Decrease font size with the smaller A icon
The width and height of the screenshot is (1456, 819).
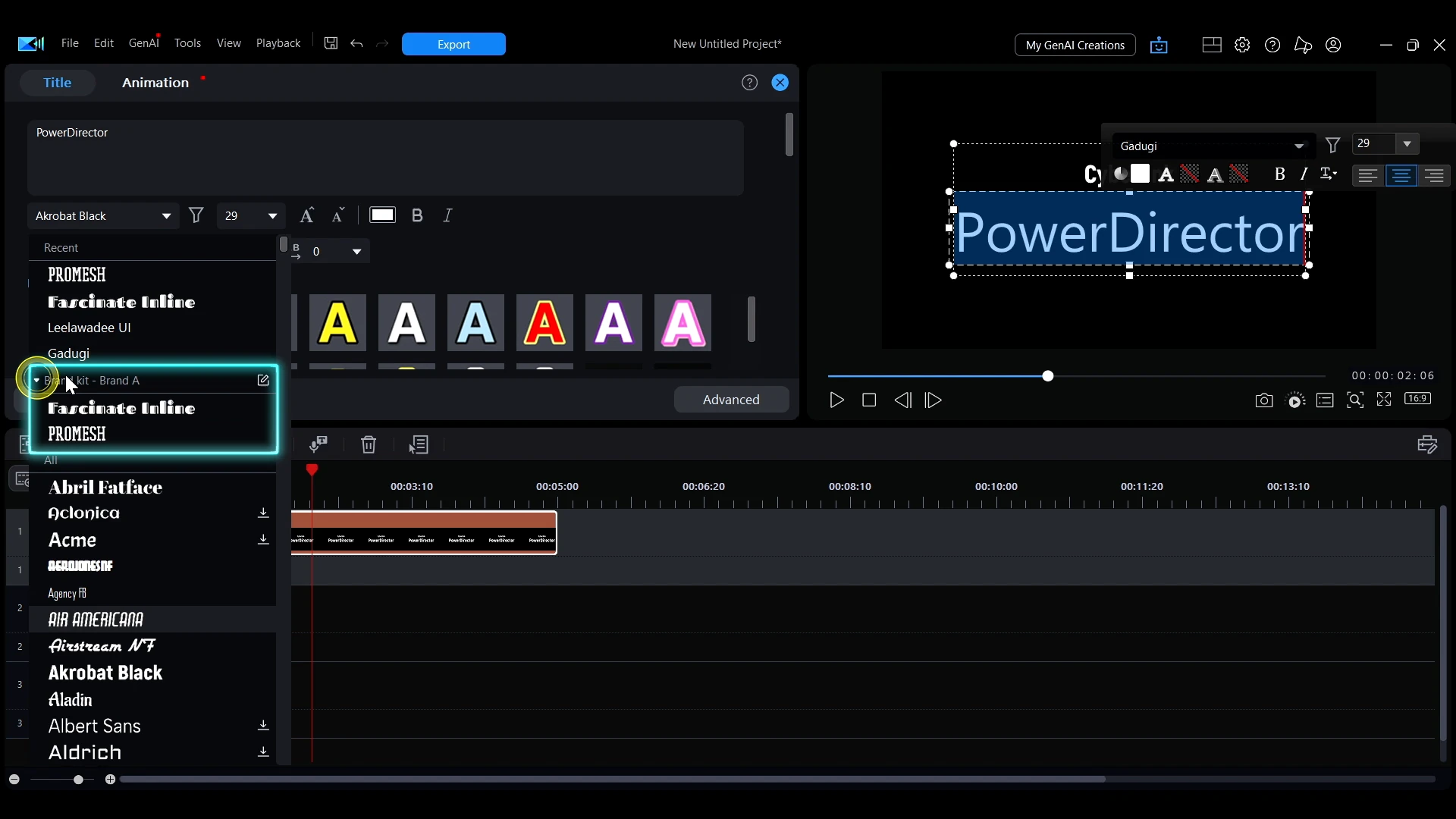[338, 216]
